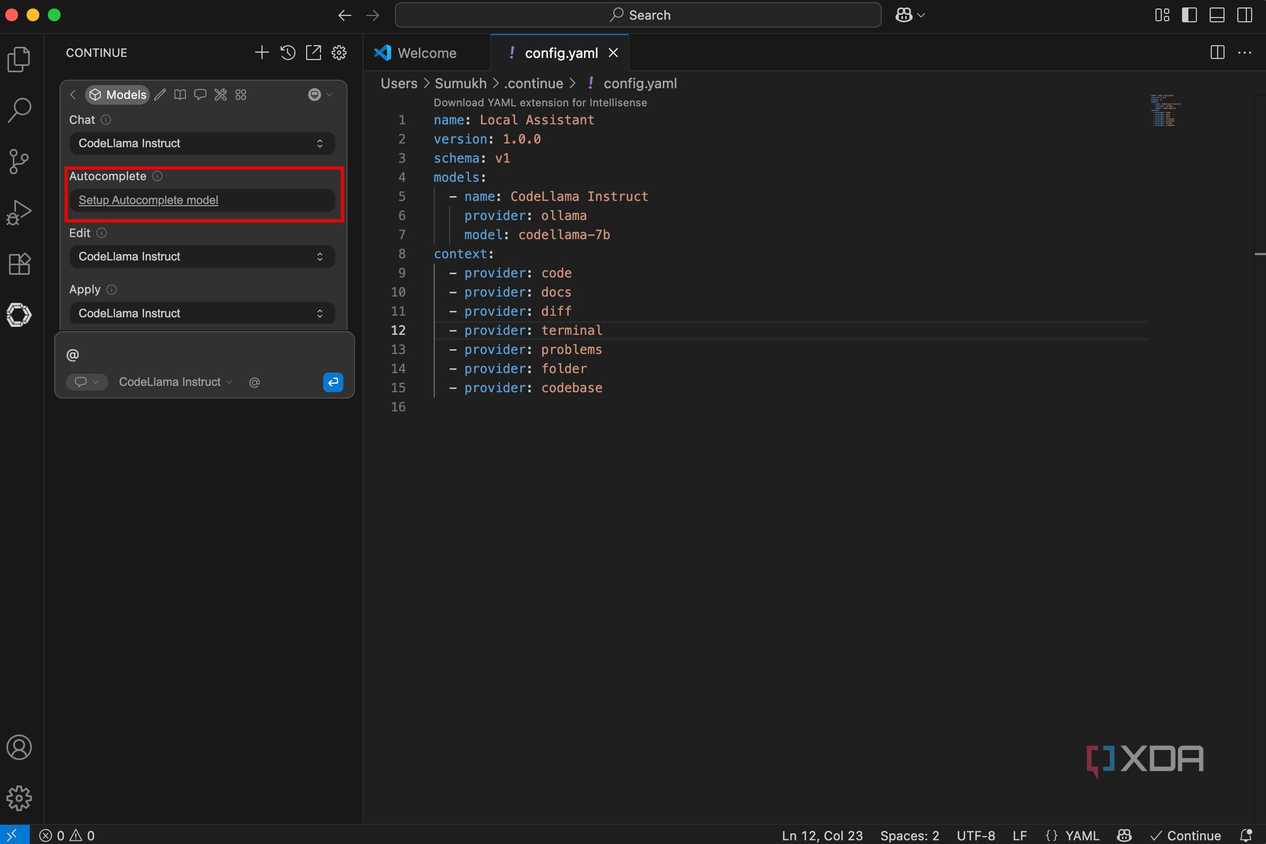Image resolution: width=1266 pixels, height=844 pixels.
Task: Toggle the primary side bar
Action: 1189,15
